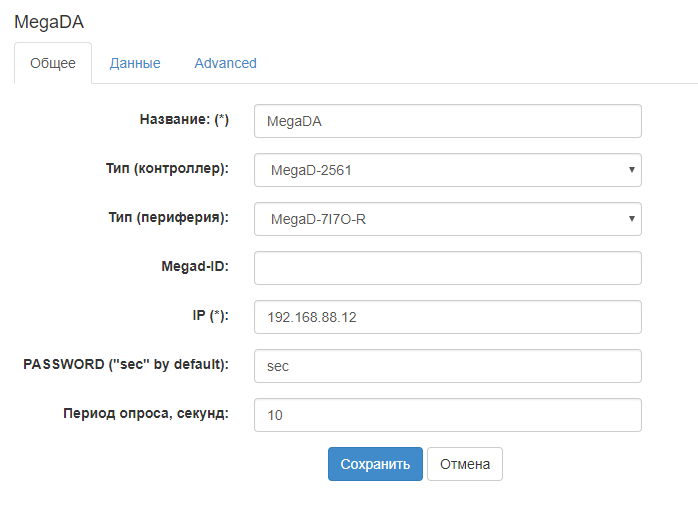The width and height of the screenshot is (698, 532).
Task: Expand the Тип (периферия) dropdown
Action: [447, 219]
